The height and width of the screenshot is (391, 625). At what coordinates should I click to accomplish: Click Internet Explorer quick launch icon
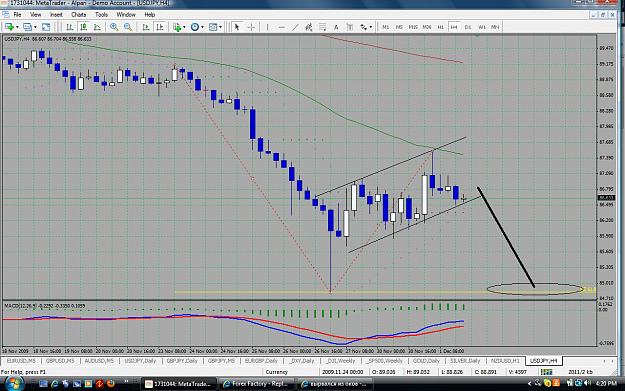pos(55,383)
